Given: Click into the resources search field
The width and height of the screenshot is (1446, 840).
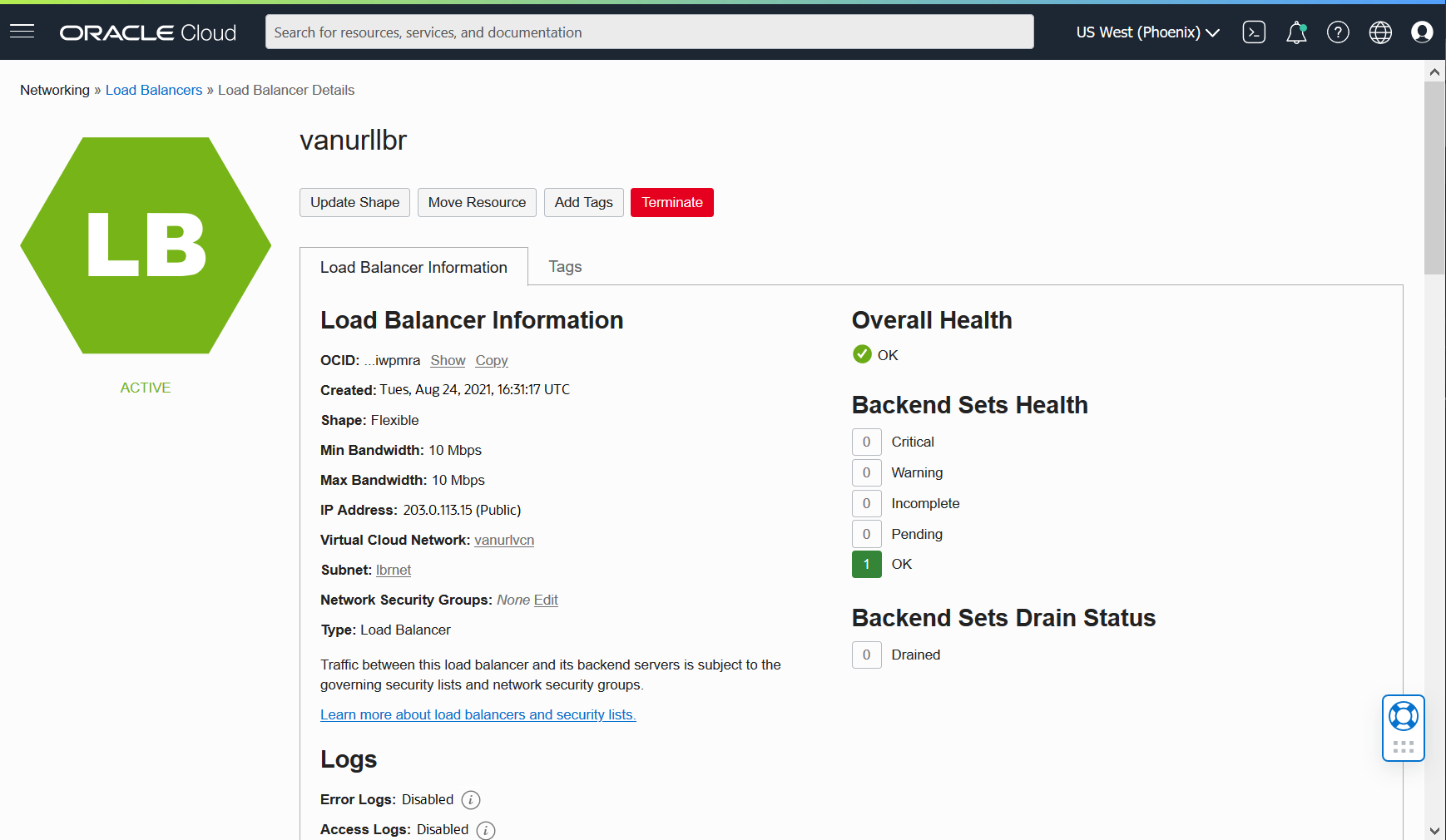Looking at the screenshot, I should 649,32.
